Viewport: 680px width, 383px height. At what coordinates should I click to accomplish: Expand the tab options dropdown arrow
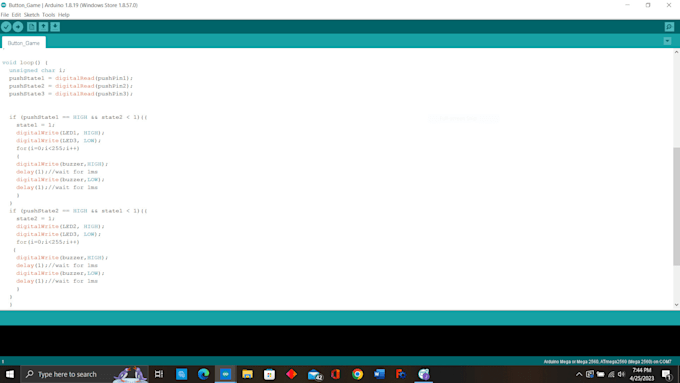pyautogui.click(x=667, y=41)
